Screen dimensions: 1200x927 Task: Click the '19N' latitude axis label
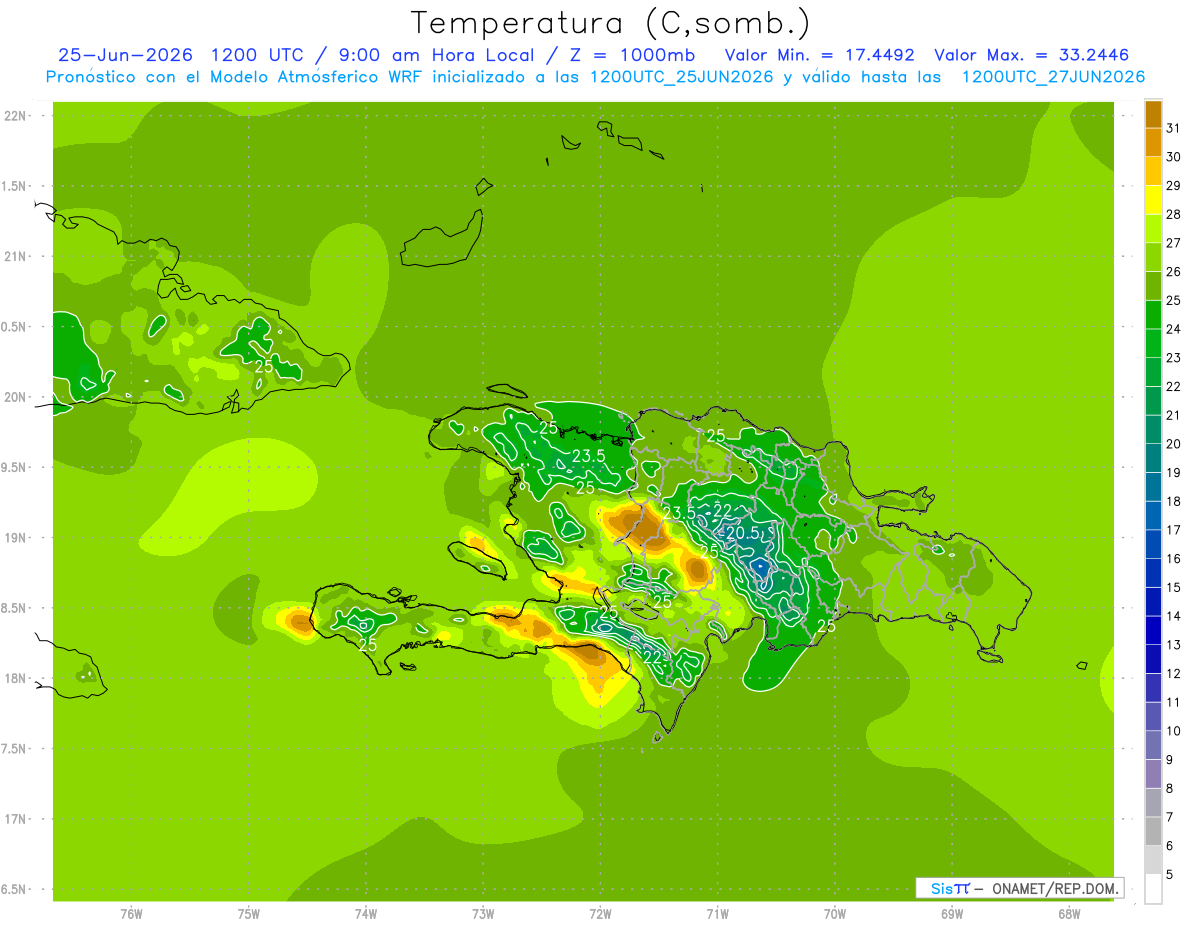click(16, 538)
